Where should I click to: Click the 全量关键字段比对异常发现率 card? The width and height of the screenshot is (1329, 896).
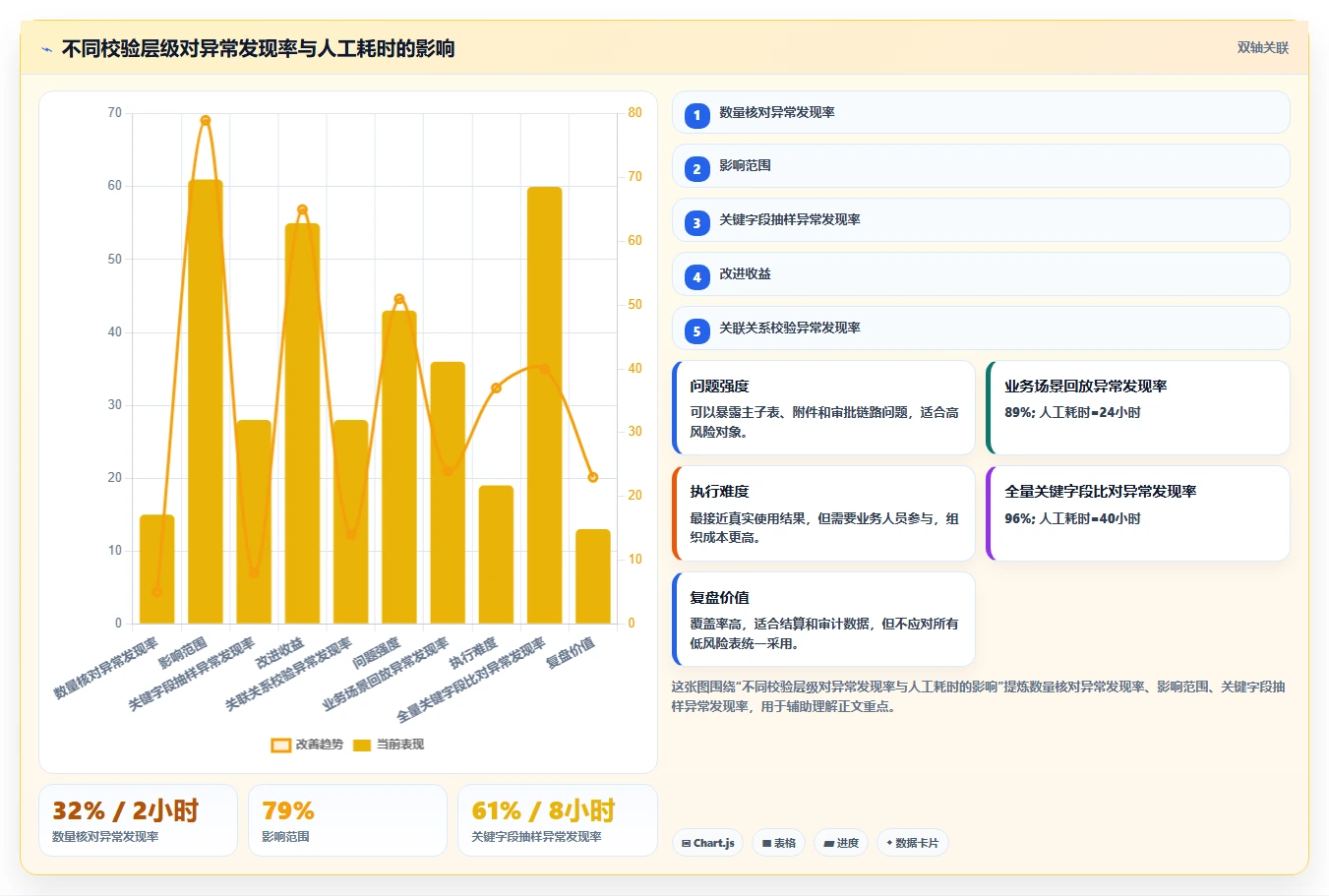[1137, 513]
